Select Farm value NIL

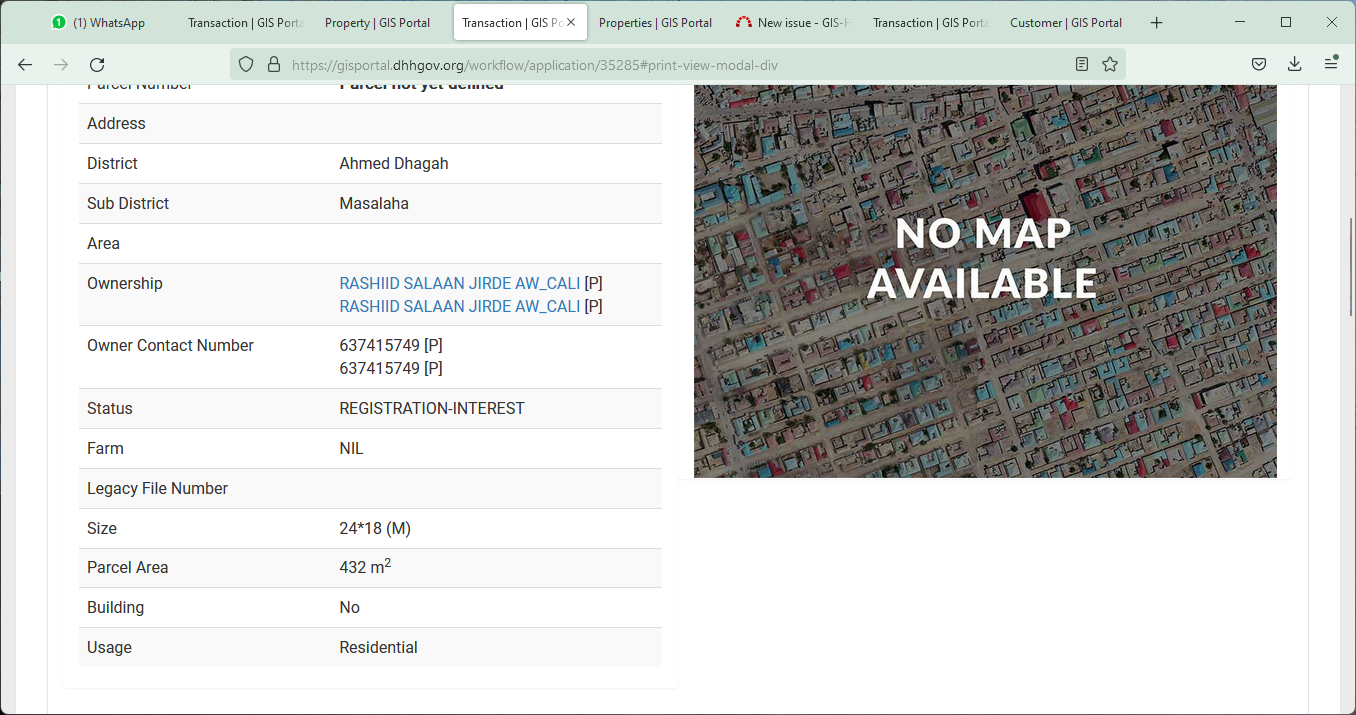tap(351, 448)
